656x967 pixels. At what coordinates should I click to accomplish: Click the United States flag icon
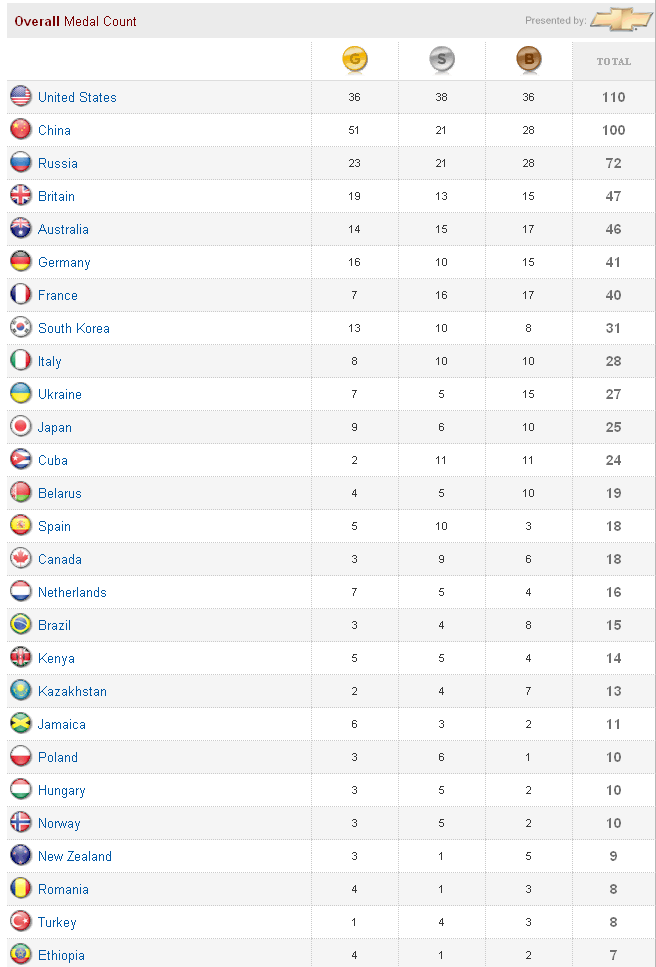[21, 97]
